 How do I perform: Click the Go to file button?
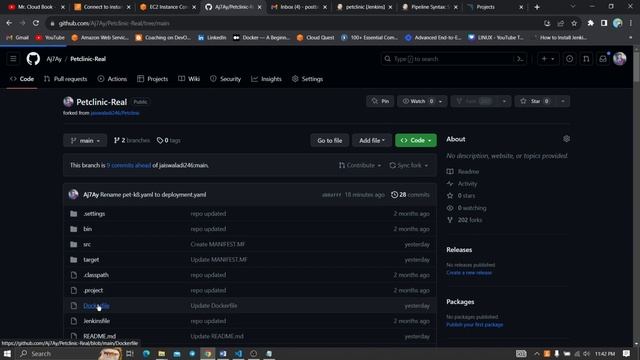329,140
